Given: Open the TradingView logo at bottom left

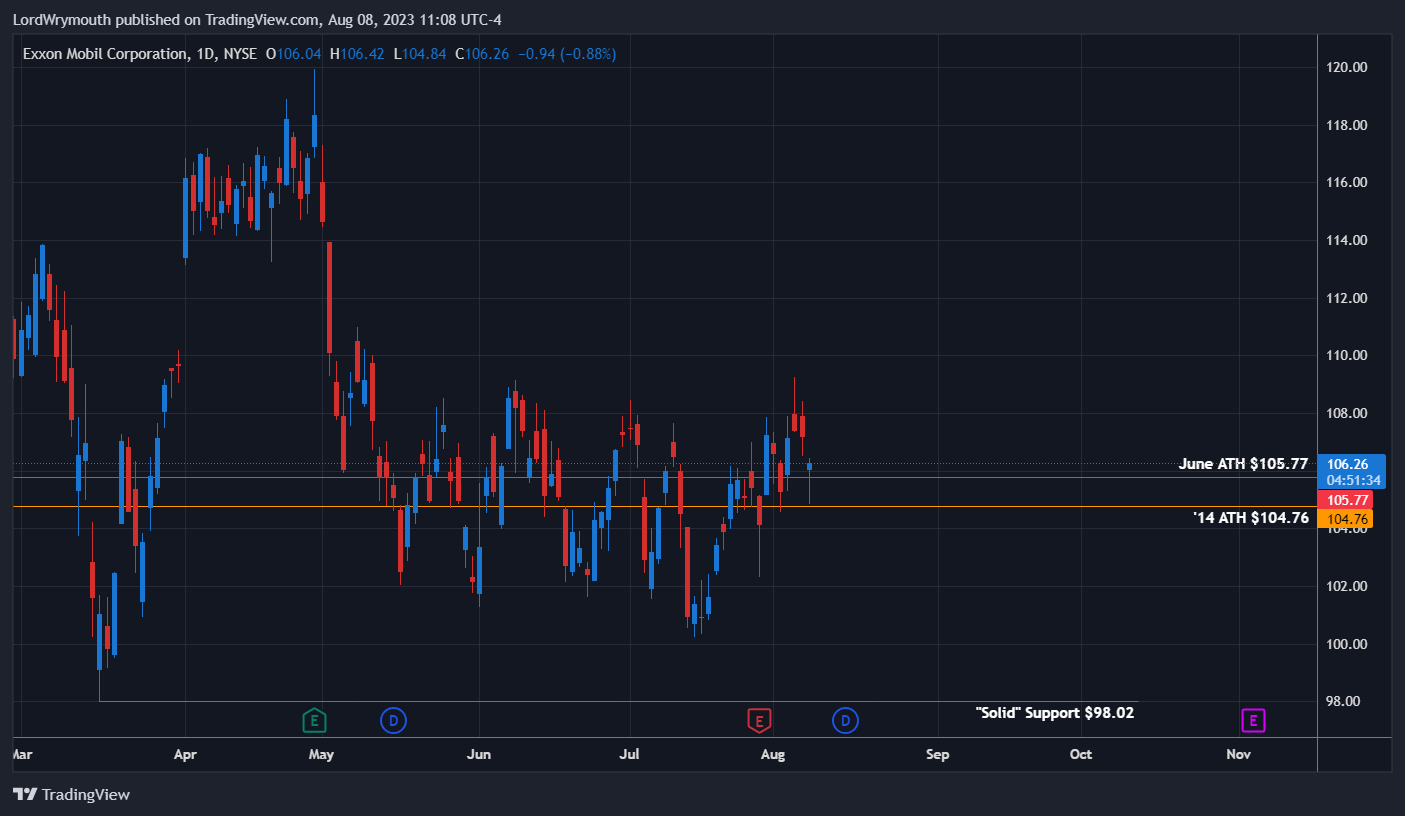Looking at the screenshot, I should coord(71,794).
